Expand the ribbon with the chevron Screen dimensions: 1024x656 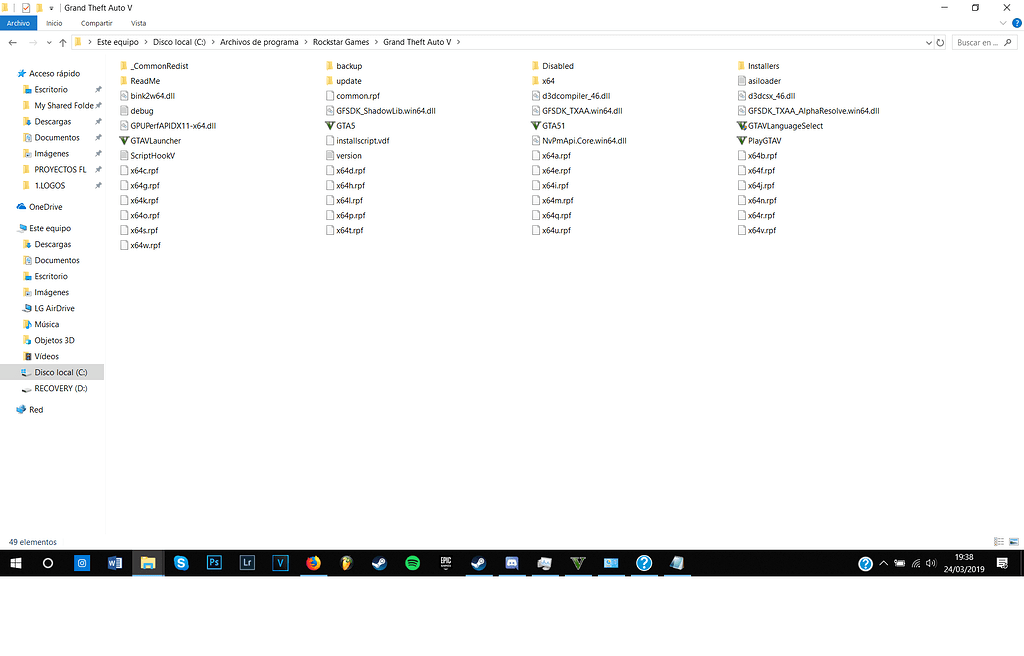pyautogui.click(x=1003, y=24)
